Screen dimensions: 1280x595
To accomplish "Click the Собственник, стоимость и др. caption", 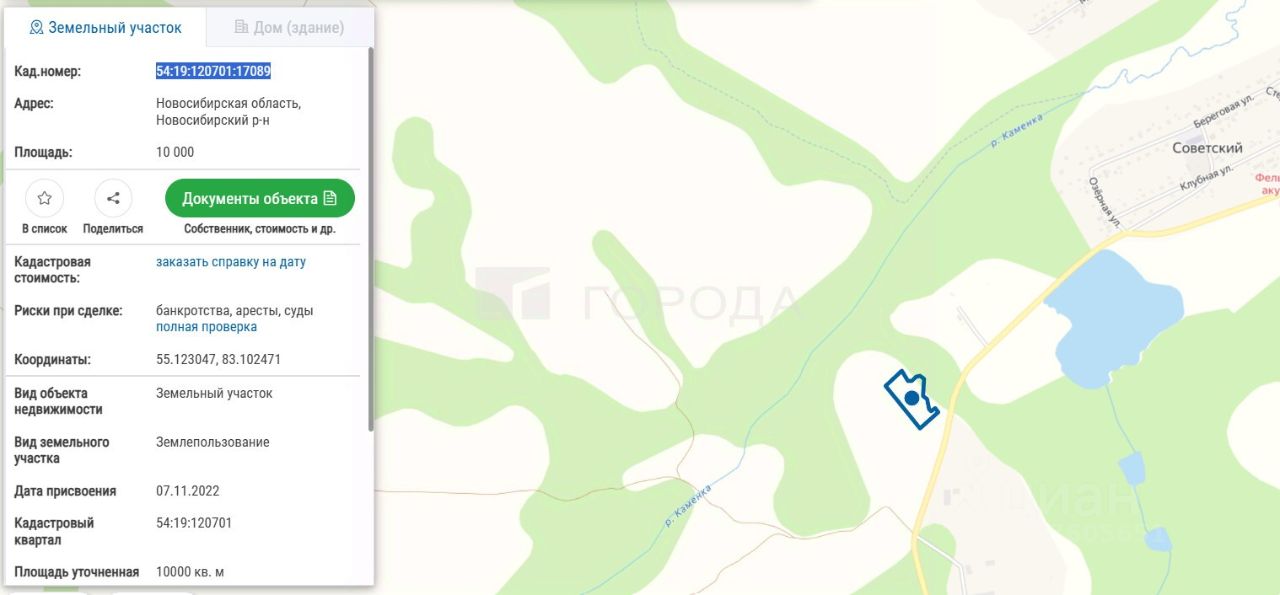I will [260, 229].
